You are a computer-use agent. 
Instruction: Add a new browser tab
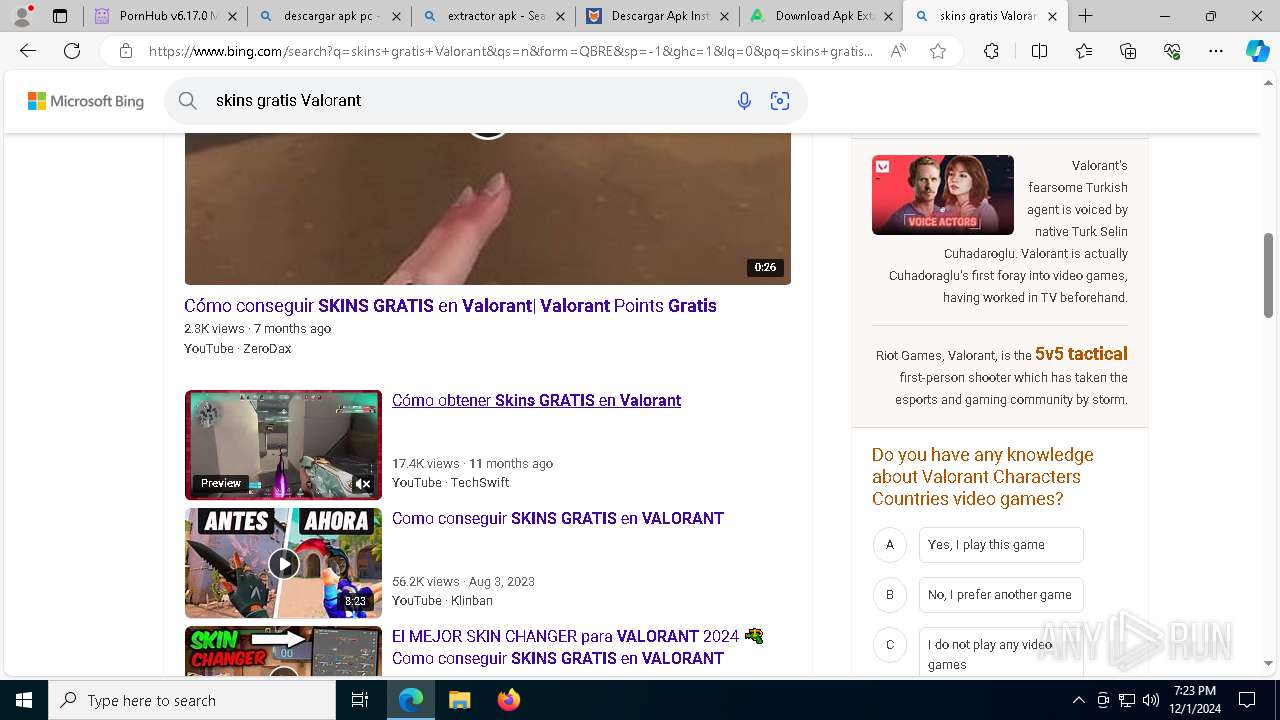coord(1086,16)
